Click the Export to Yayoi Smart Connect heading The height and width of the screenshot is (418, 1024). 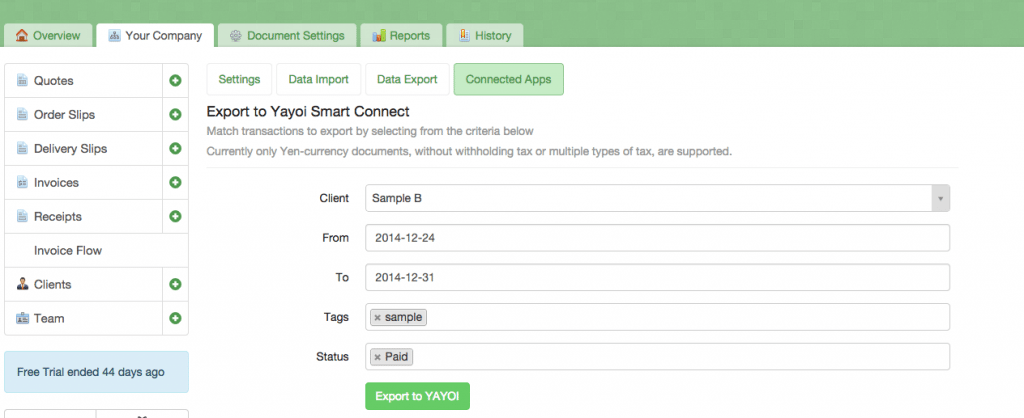308,112
